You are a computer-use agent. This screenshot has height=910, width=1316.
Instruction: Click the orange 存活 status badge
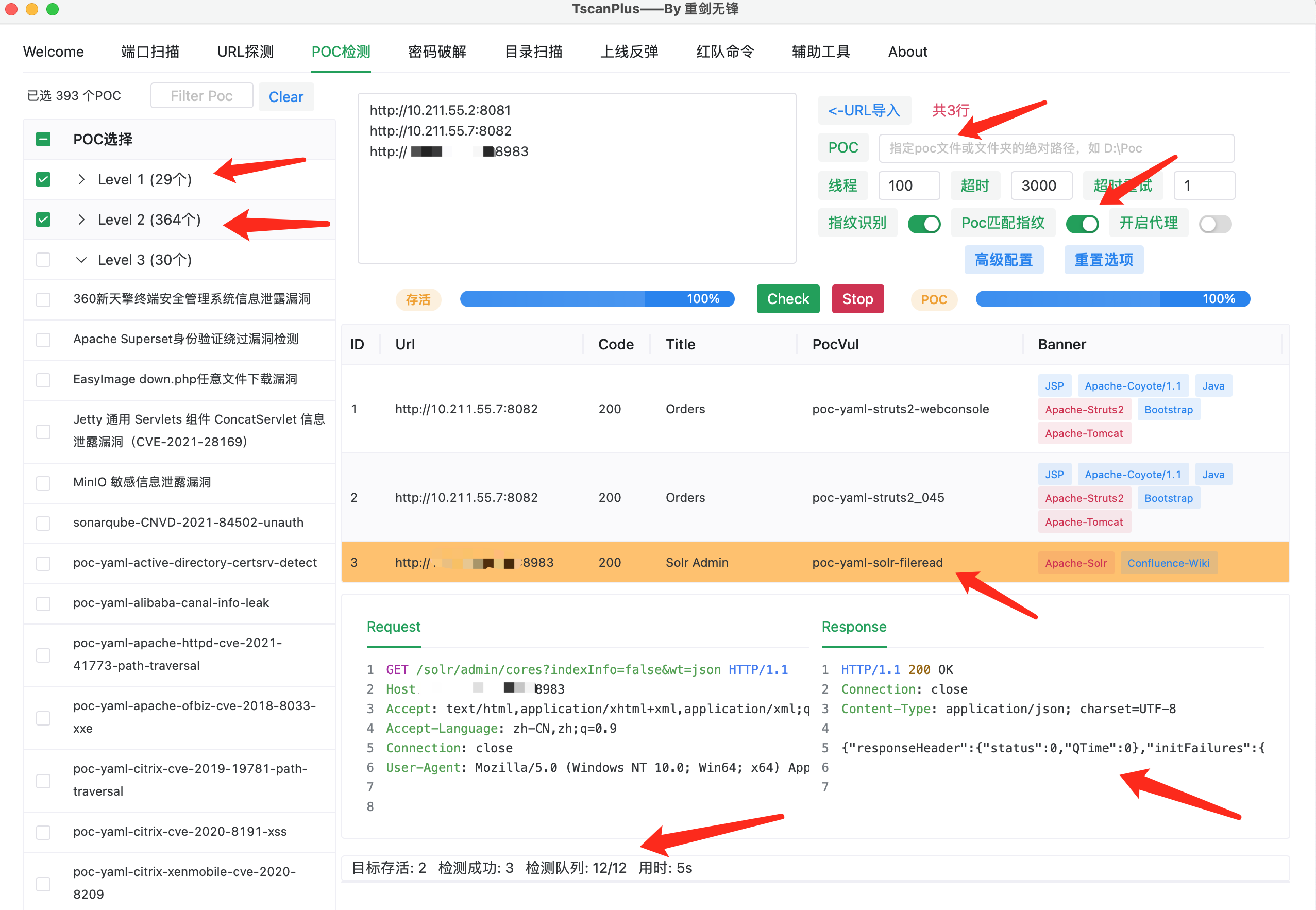[418, 299]
